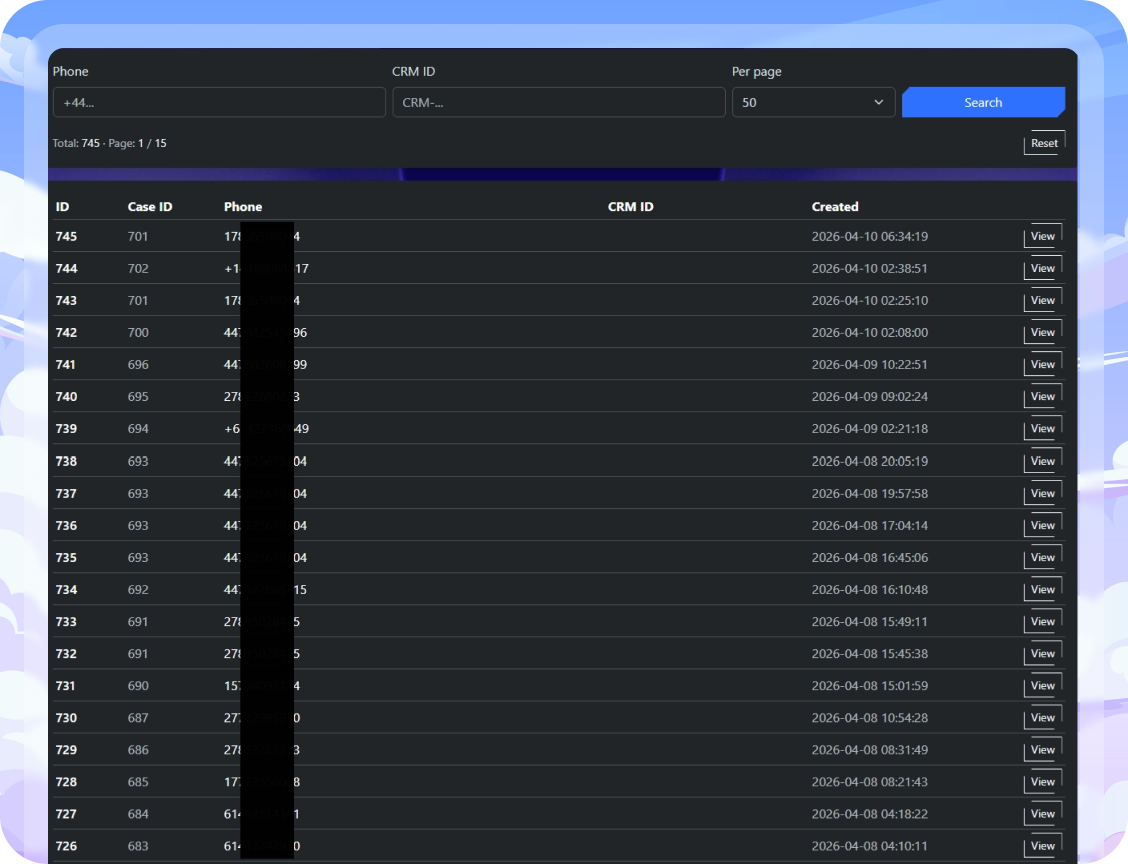Click the Phone column header
Screen dimensions: 1128x864
click(x=242, y=206)
